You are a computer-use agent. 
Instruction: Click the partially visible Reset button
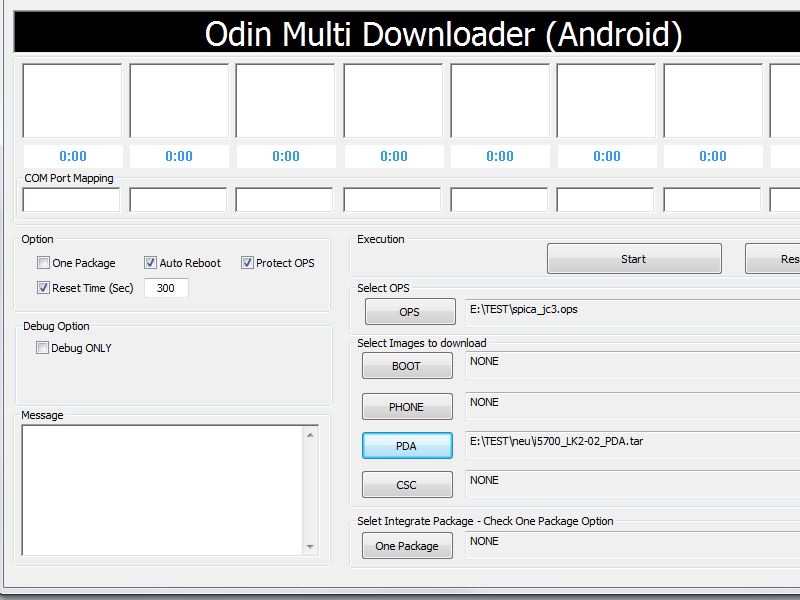click(x=772, y=259)
